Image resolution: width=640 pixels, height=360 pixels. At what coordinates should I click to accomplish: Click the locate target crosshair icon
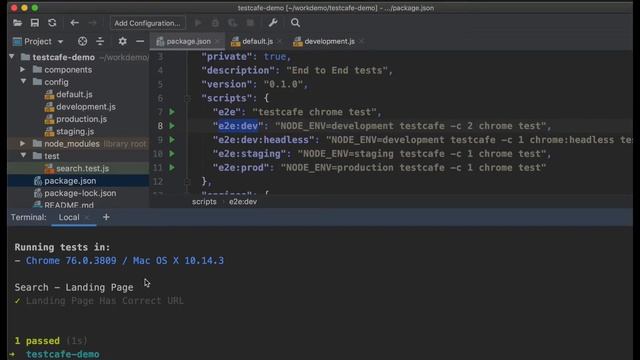(82, 41)
